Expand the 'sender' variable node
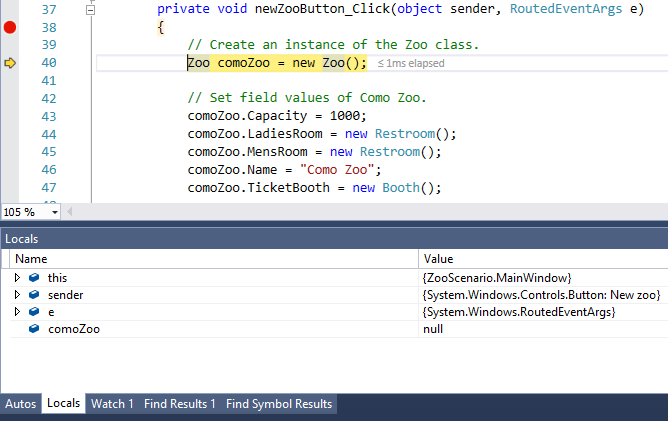The width and height of the screenshot is (668, 421). [x=16, y=295]
